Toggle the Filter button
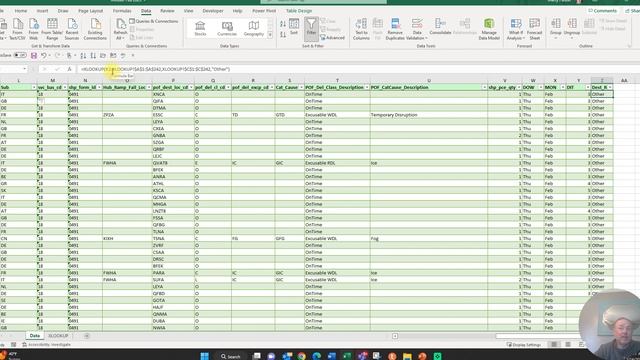Viewport: 640px width, 360px height. pos(311,29)
